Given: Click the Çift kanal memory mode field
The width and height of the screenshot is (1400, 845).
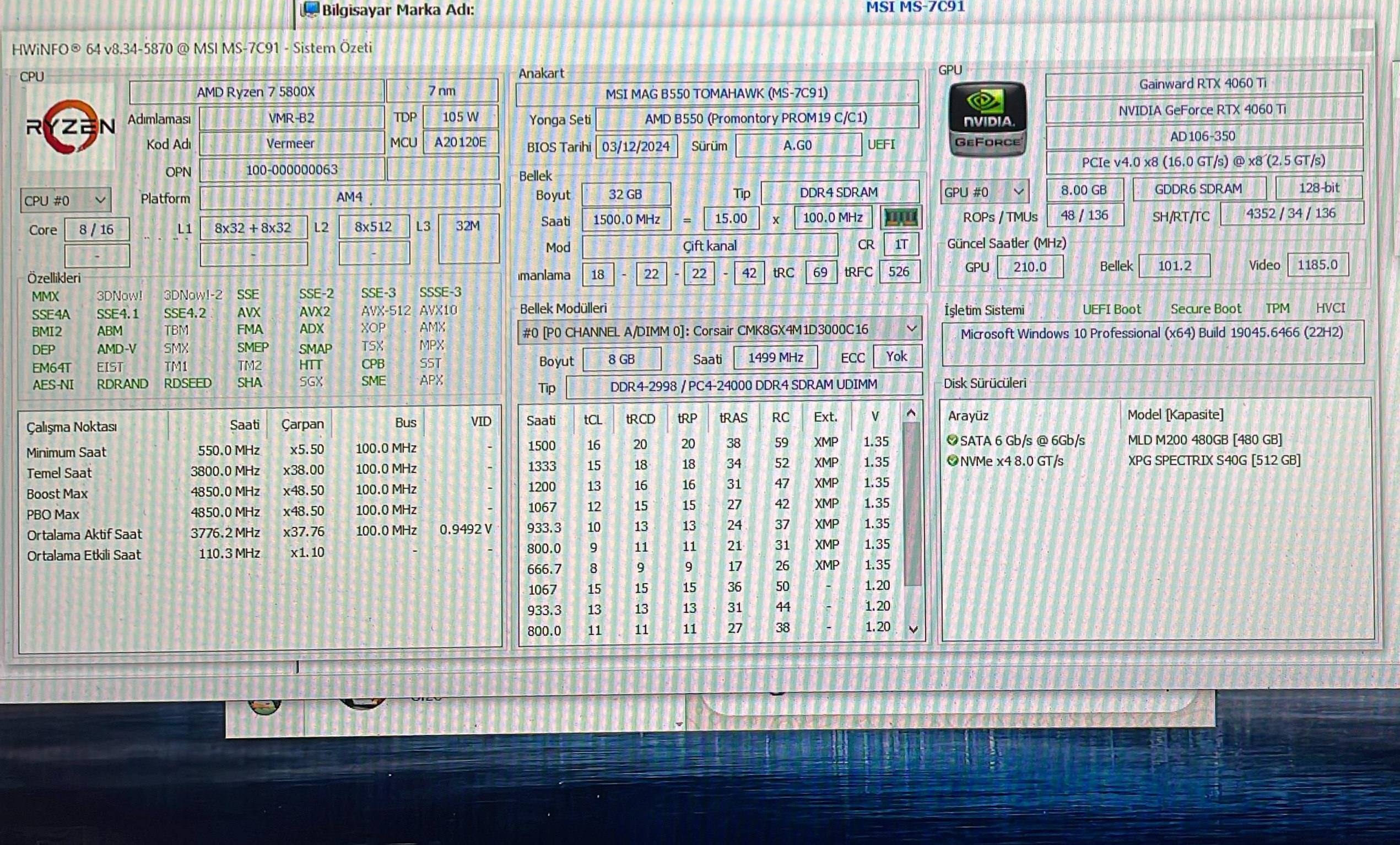Looking at the screenshot, I should [x=710, y=245].
